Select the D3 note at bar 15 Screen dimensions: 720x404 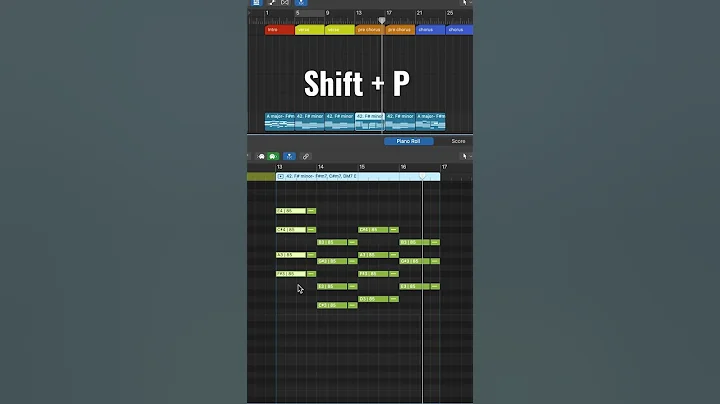373,299
